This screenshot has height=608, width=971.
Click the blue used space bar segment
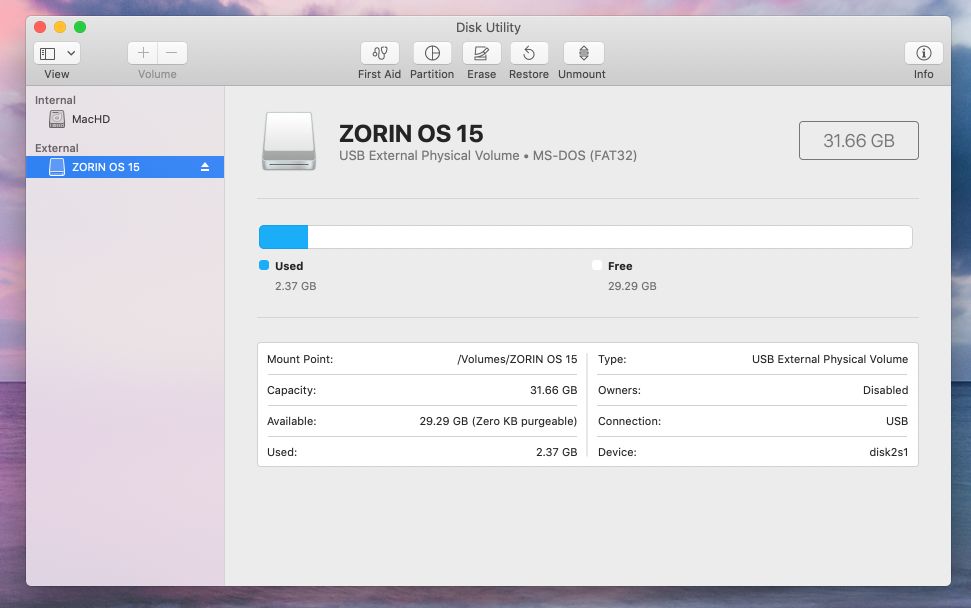[x=283, y=237]
